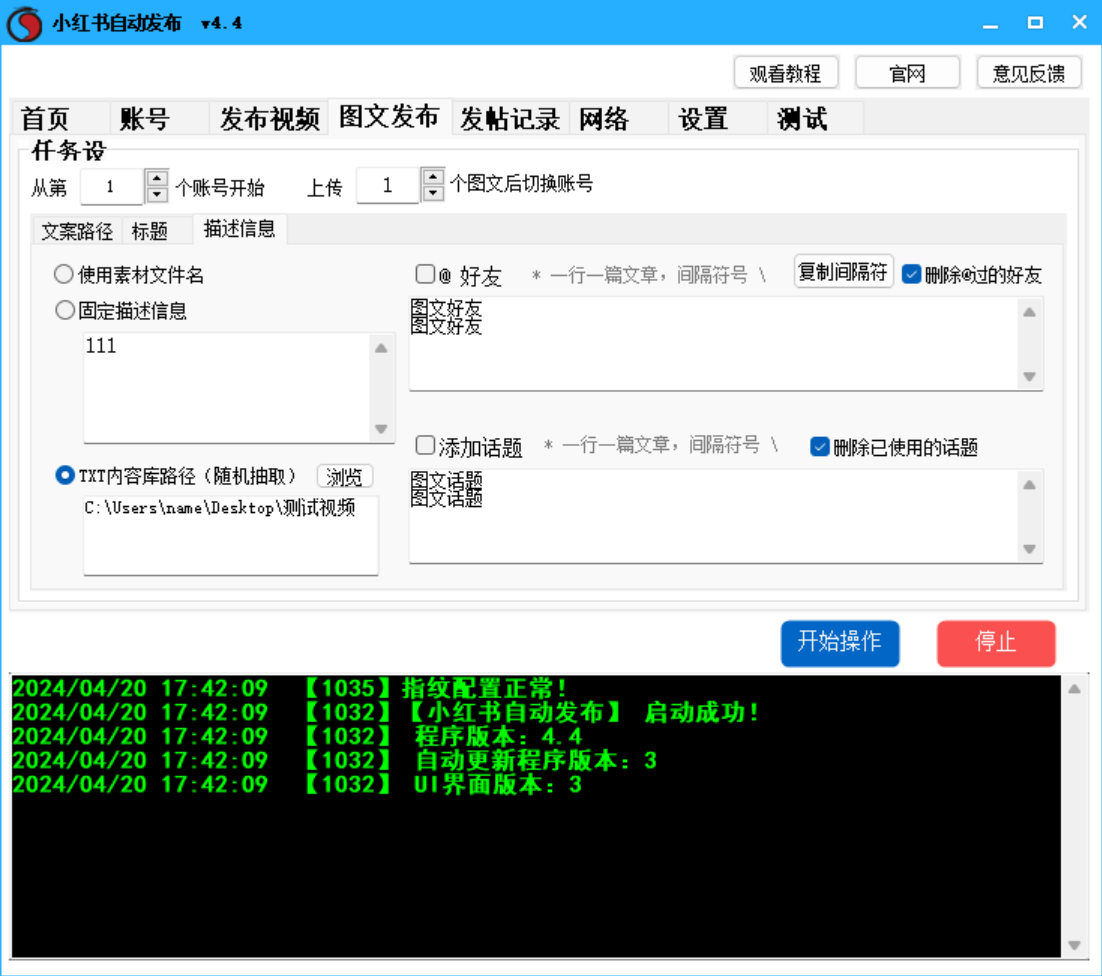Click down arrow of friends list scrollbar

tap(1030, 376)
